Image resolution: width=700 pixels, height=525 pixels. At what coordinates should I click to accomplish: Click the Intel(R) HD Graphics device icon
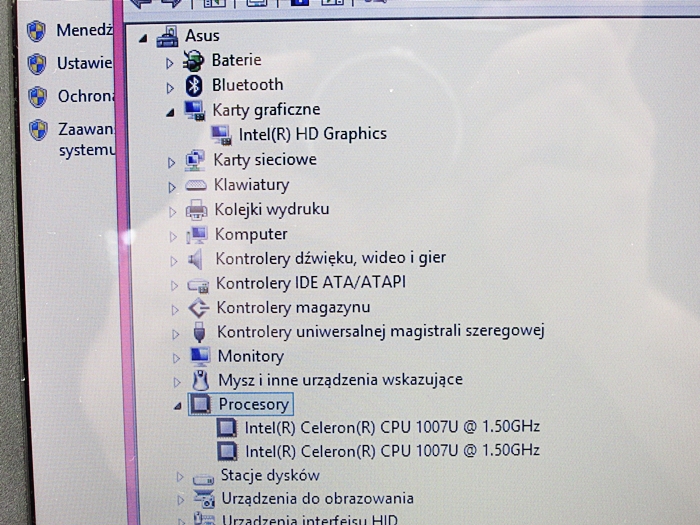pos(221,135)
